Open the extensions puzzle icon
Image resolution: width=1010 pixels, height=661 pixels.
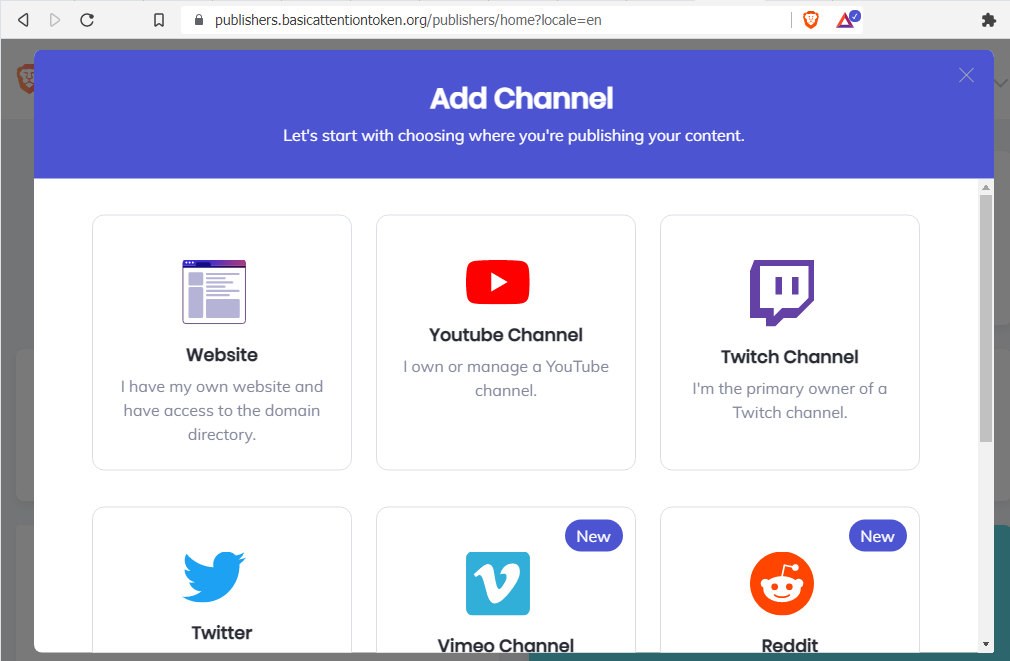988,20
